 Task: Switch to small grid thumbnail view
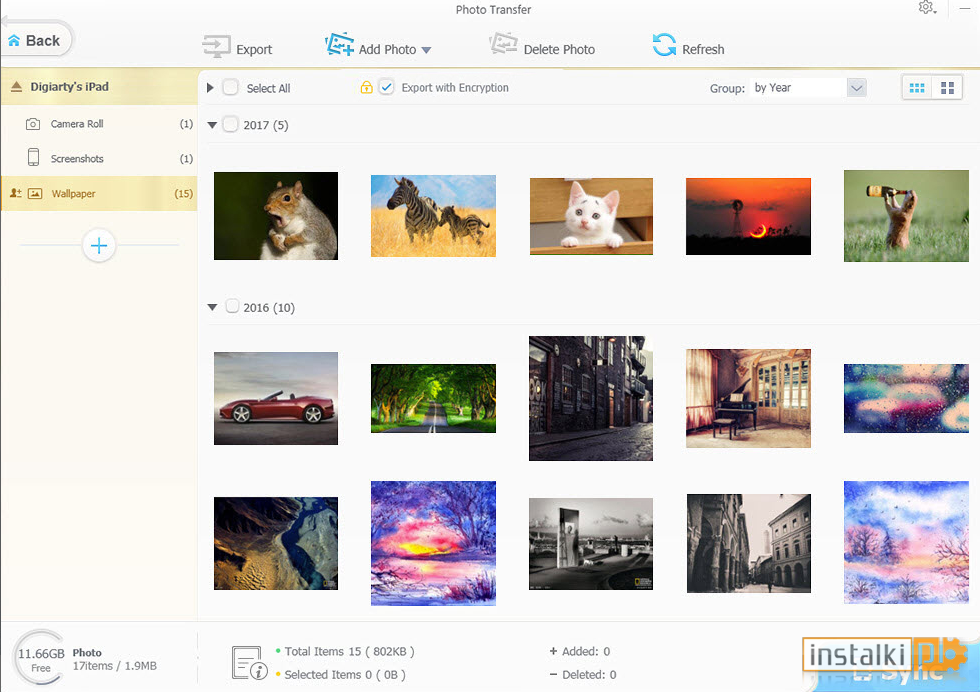click(917, 88)
